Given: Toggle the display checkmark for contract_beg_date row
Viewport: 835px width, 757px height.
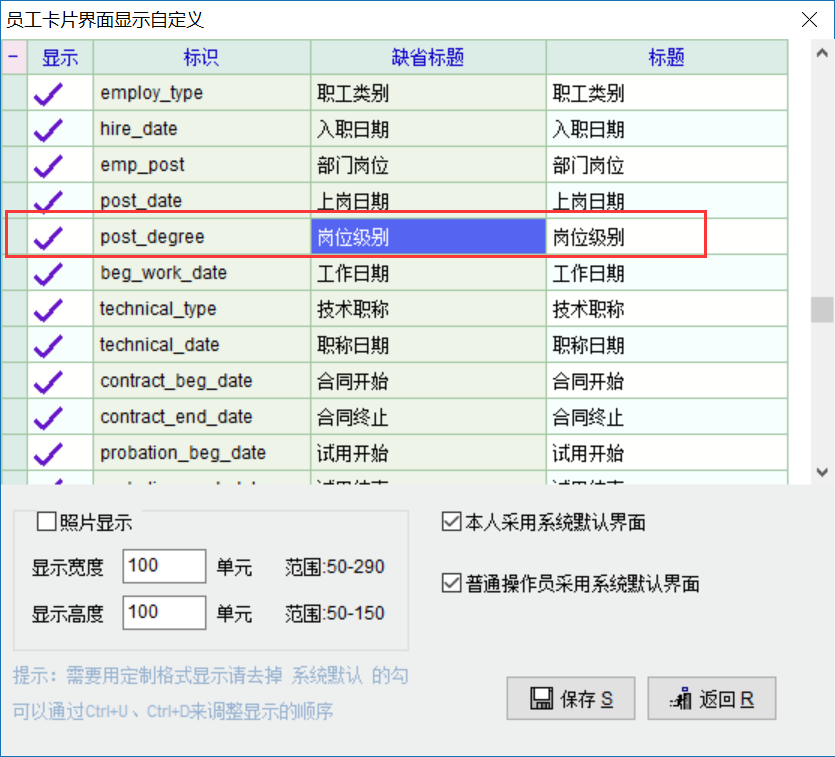Looking at the screenshot, I should (48, 382).
